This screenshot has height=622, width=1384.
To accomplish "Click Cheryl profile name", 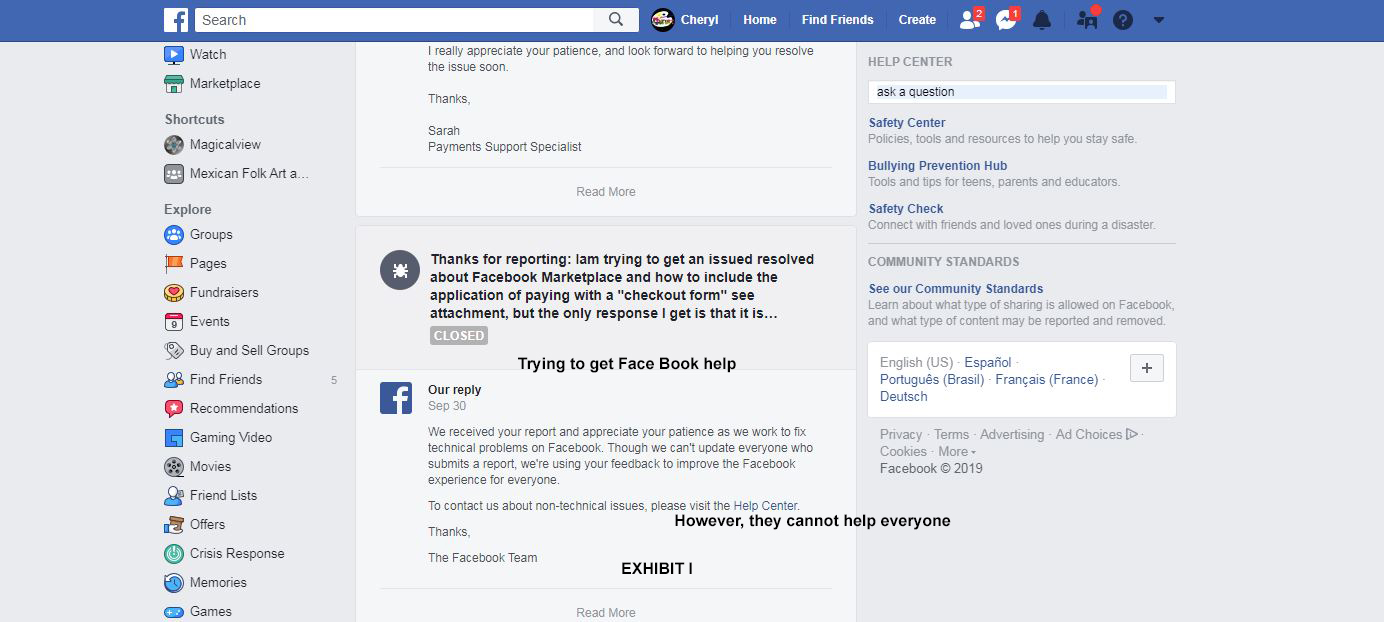I will [x=699, y=20].
